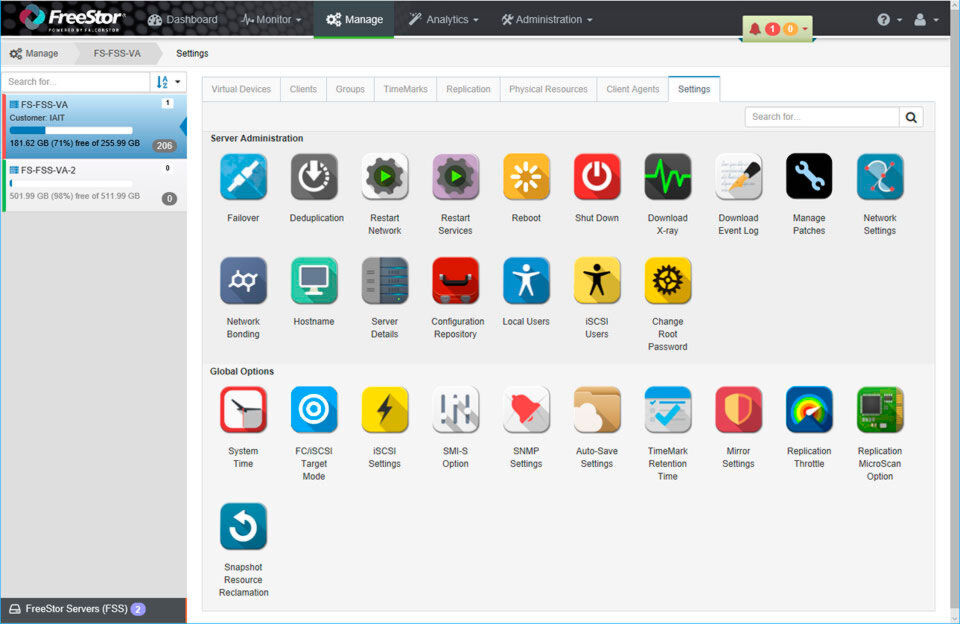Click the red Shut Down icon
This screenshot has height=624, width=960.
click(x=597, y=177)
